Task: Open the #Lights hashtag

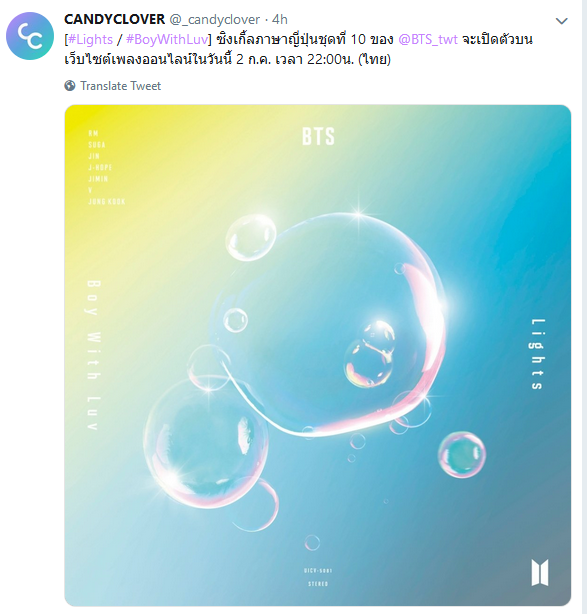Action: coord(90,40)
